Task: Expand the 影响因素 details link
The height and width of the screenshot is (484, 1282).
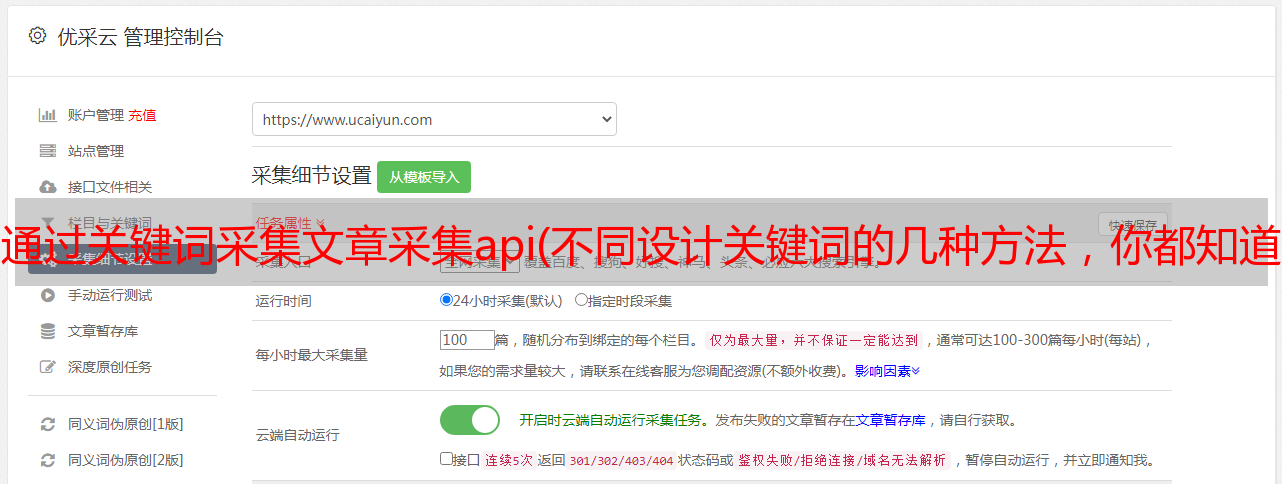Action: [887, 371]
